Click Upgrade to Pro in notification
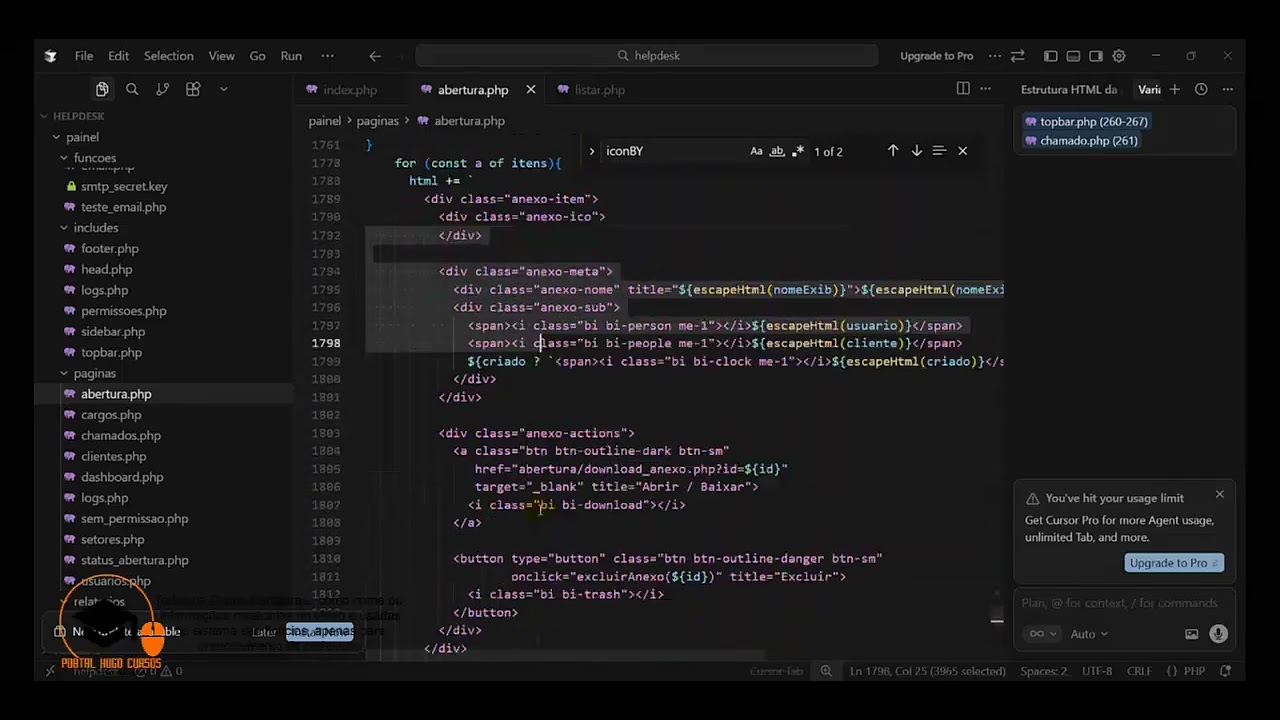 pyautogui.click(x=1174, y=563)
